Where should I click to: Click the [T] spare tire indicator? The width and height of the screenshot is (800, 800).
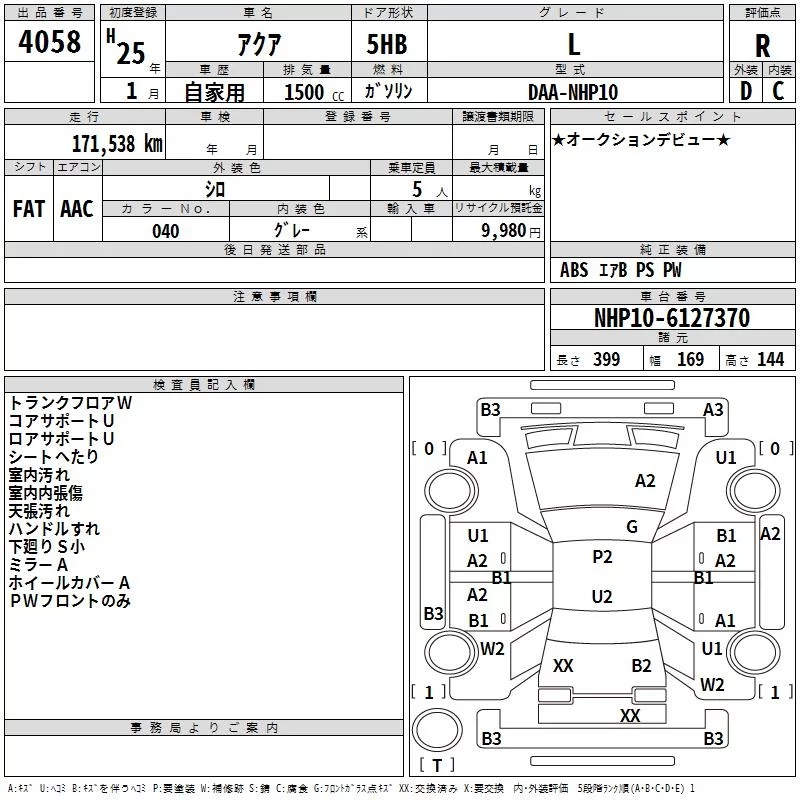(436, 766)
